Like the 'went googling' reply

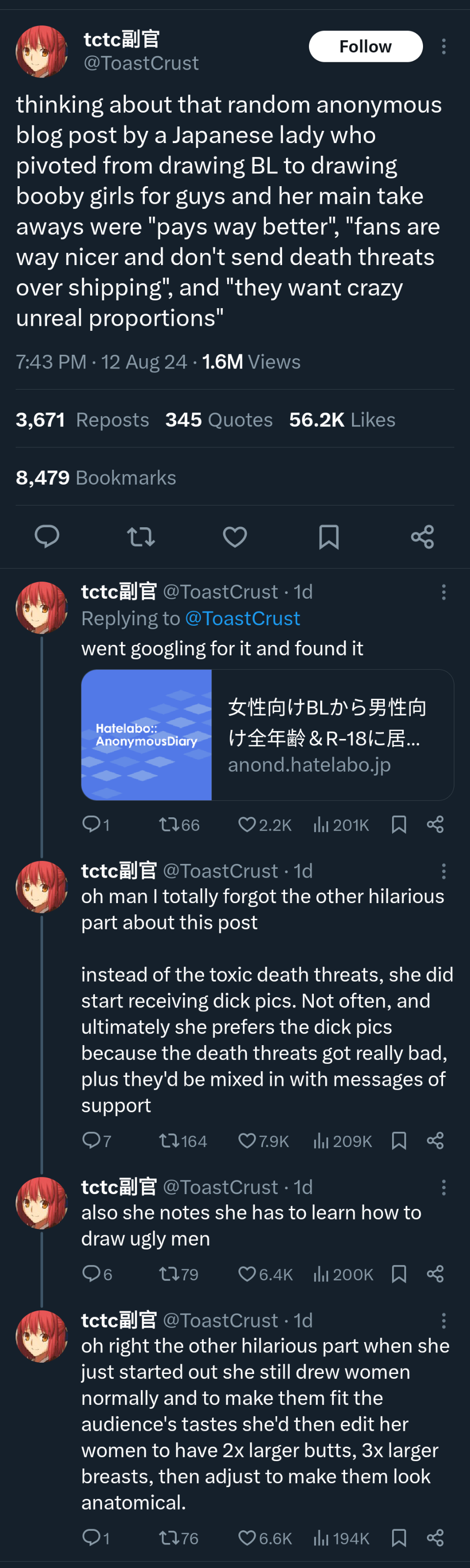(x=247, y=824)
